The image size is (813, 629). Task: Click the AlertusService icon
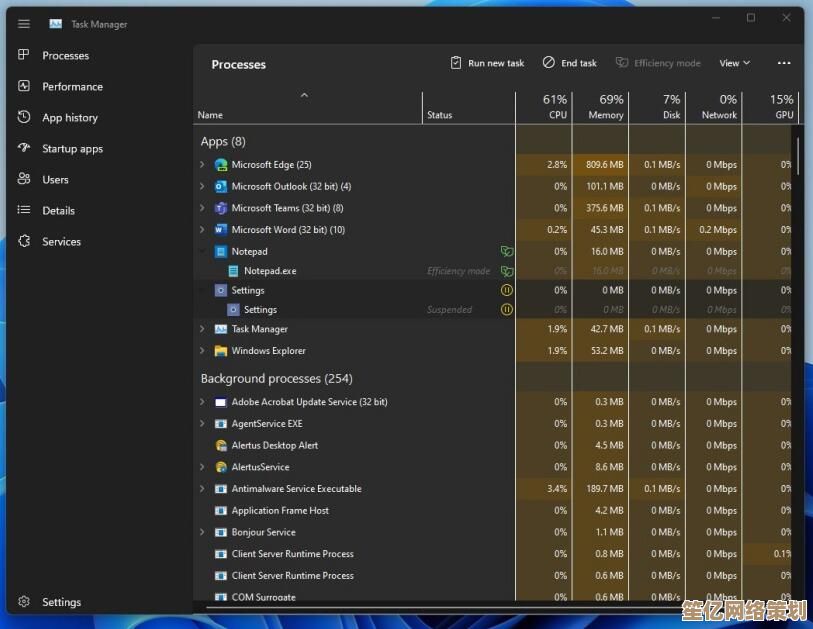point(221,467)
